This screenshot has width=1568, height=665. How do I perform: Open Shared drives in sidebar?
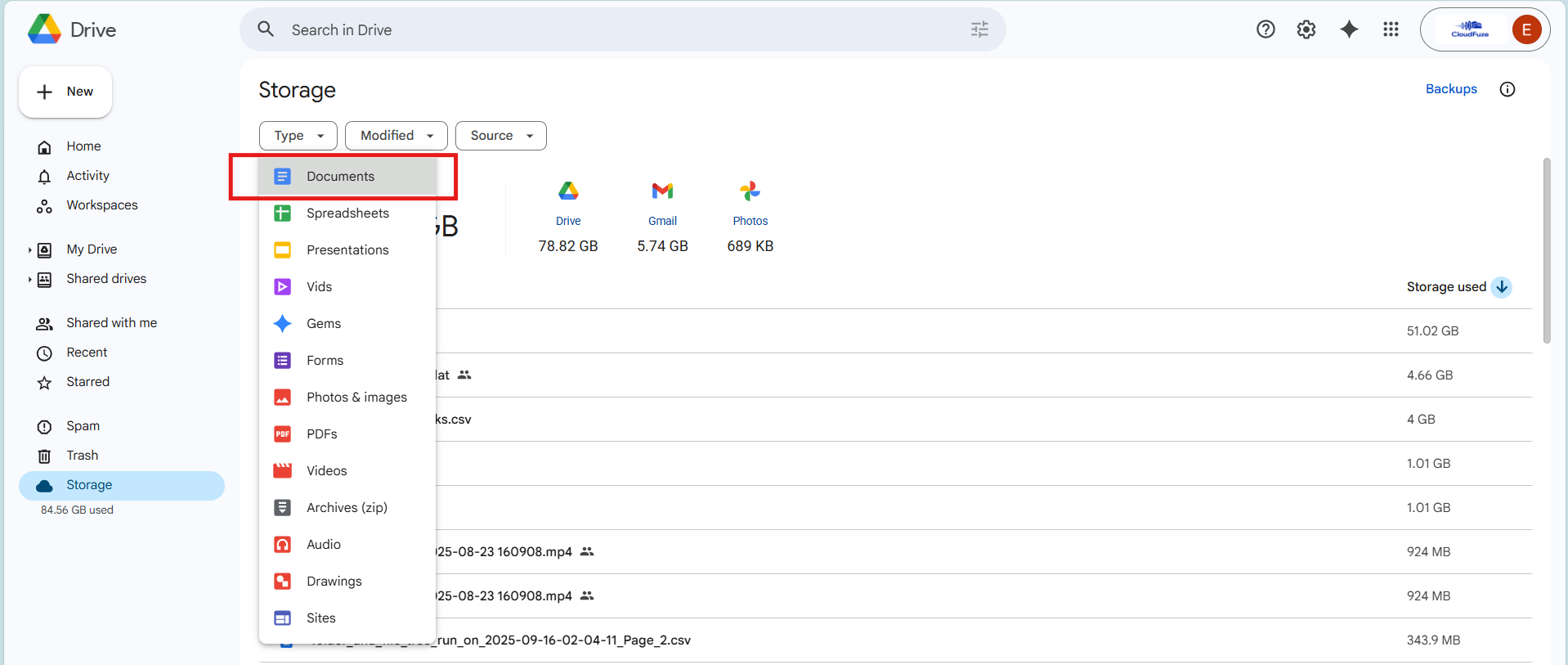point(122,279)
